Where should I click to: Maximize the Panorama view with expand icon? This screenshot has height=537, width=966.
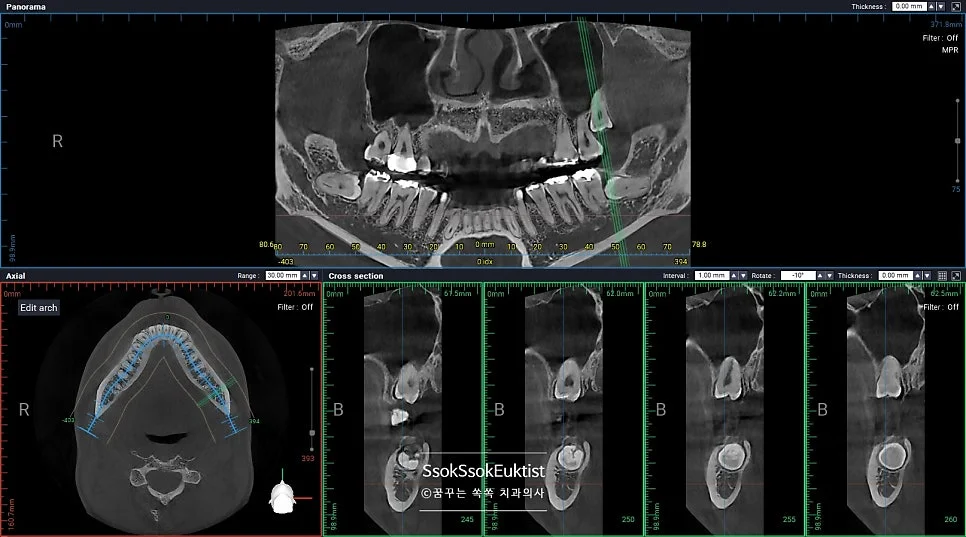point(956,6)
